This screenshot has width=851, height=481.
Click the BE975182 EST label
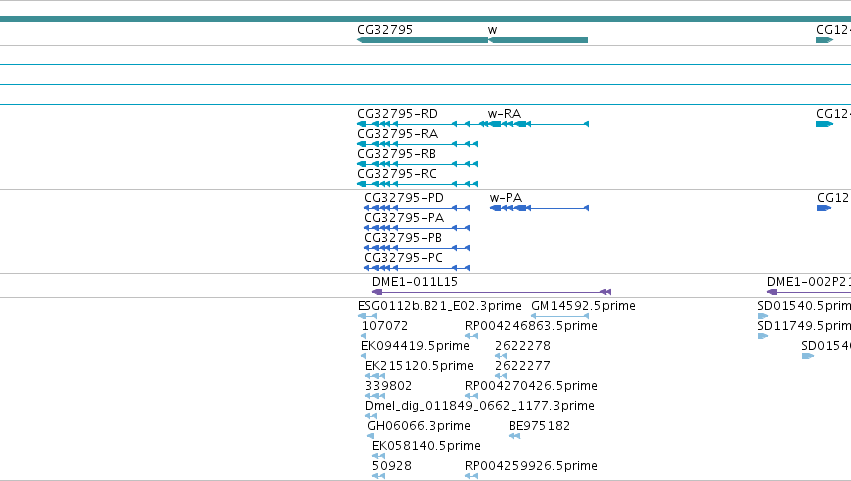coord(539,427)
